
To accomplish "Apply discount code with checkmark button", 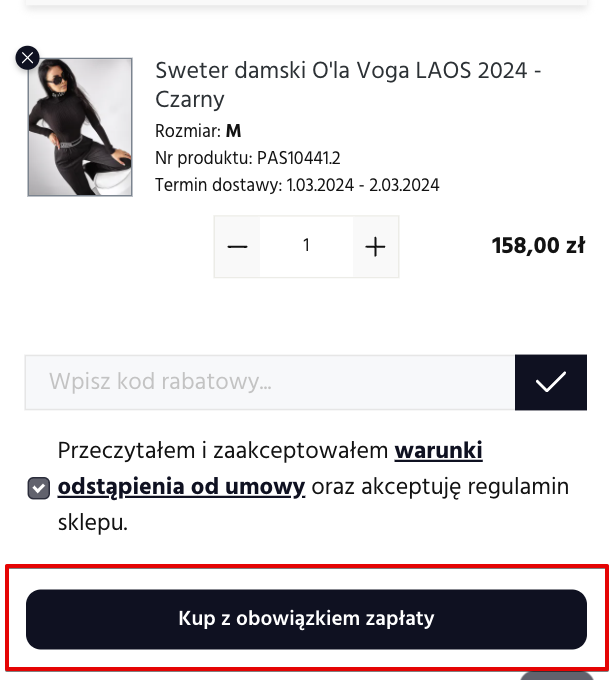I will click(x=550, y=382).
